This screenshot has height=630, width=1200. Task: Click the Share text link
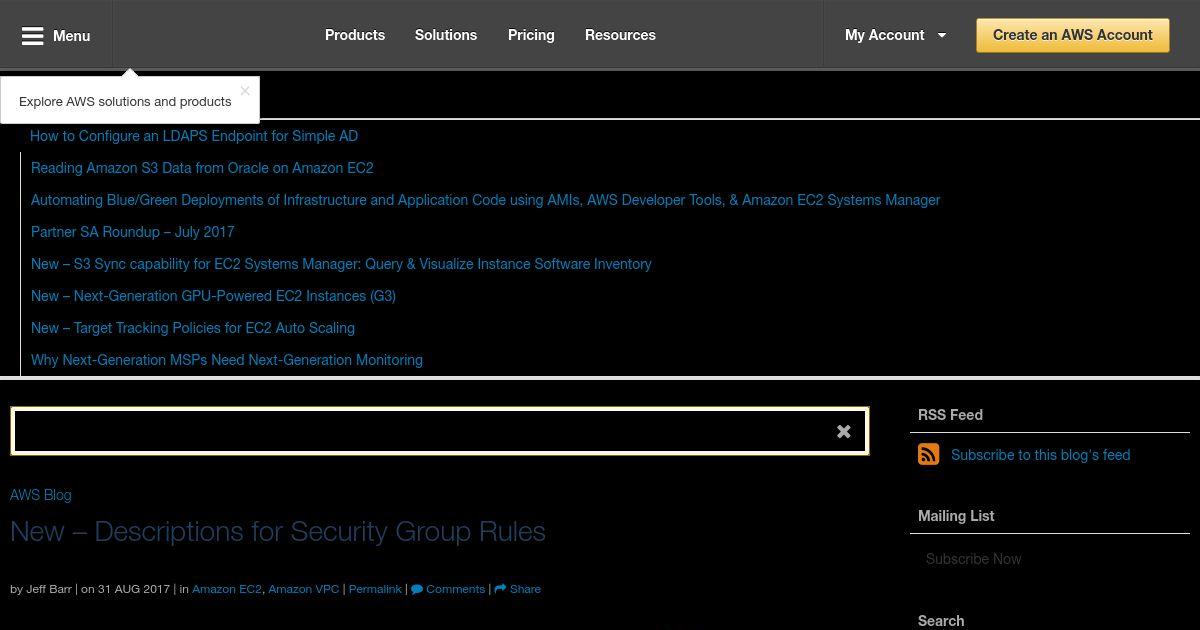[x=525, y=589]
